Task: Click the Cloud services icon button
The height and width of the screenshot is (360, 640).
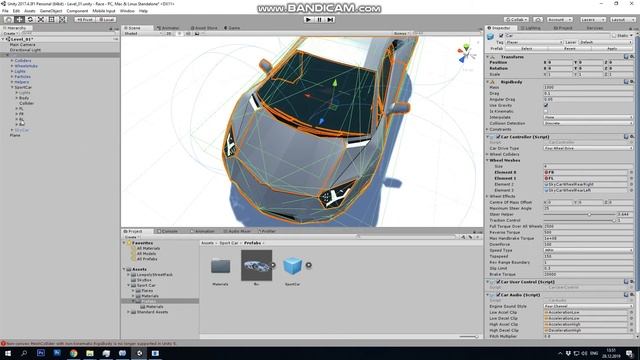Action: (x=538, y=19)
